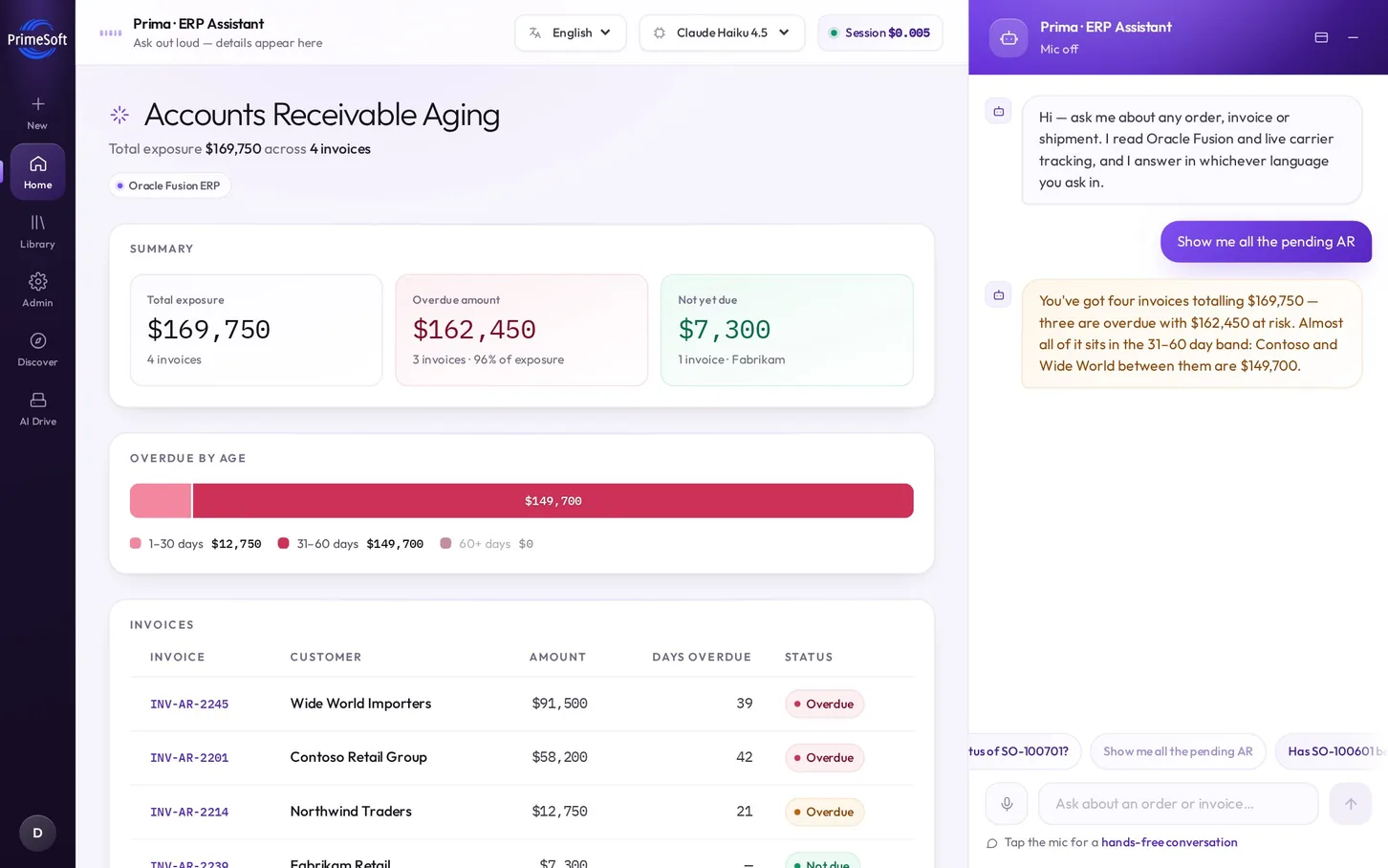Screen dimensions: 1388x868
Task: Click the Total exposure summary card
Action: 256,330
